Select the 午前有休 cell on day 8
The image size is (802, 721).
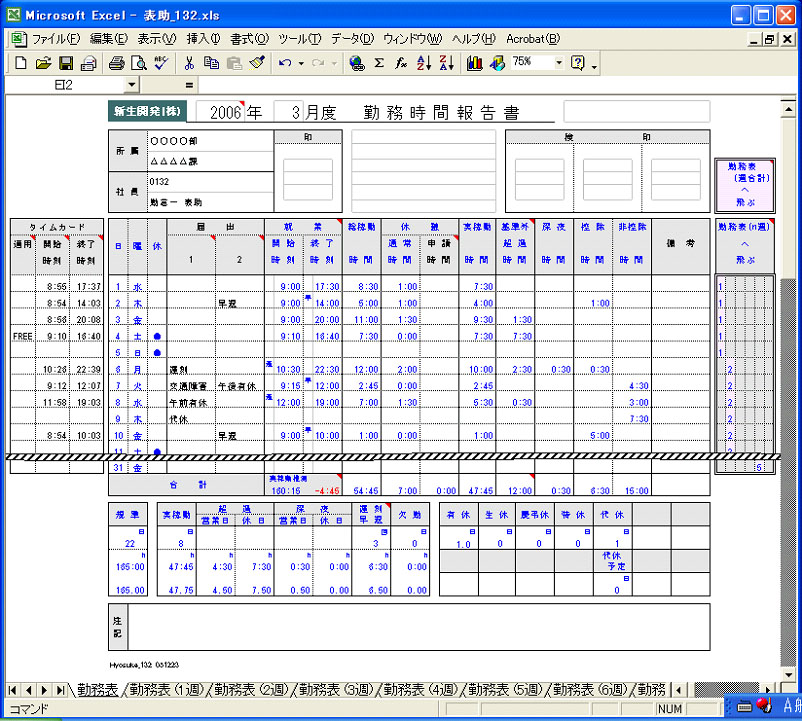[191, 402]
